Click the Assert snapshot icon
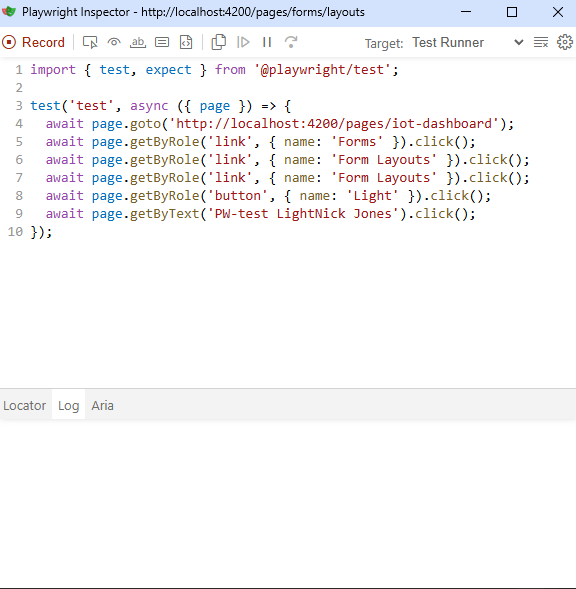576x589 pixels. [x=186, y=42]
